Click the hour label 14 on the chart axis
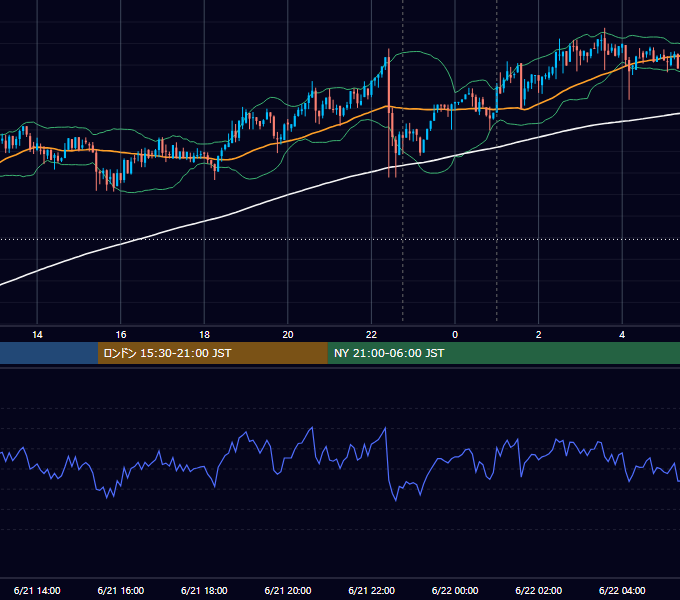The image size is (680, 600). pos(37,335)
